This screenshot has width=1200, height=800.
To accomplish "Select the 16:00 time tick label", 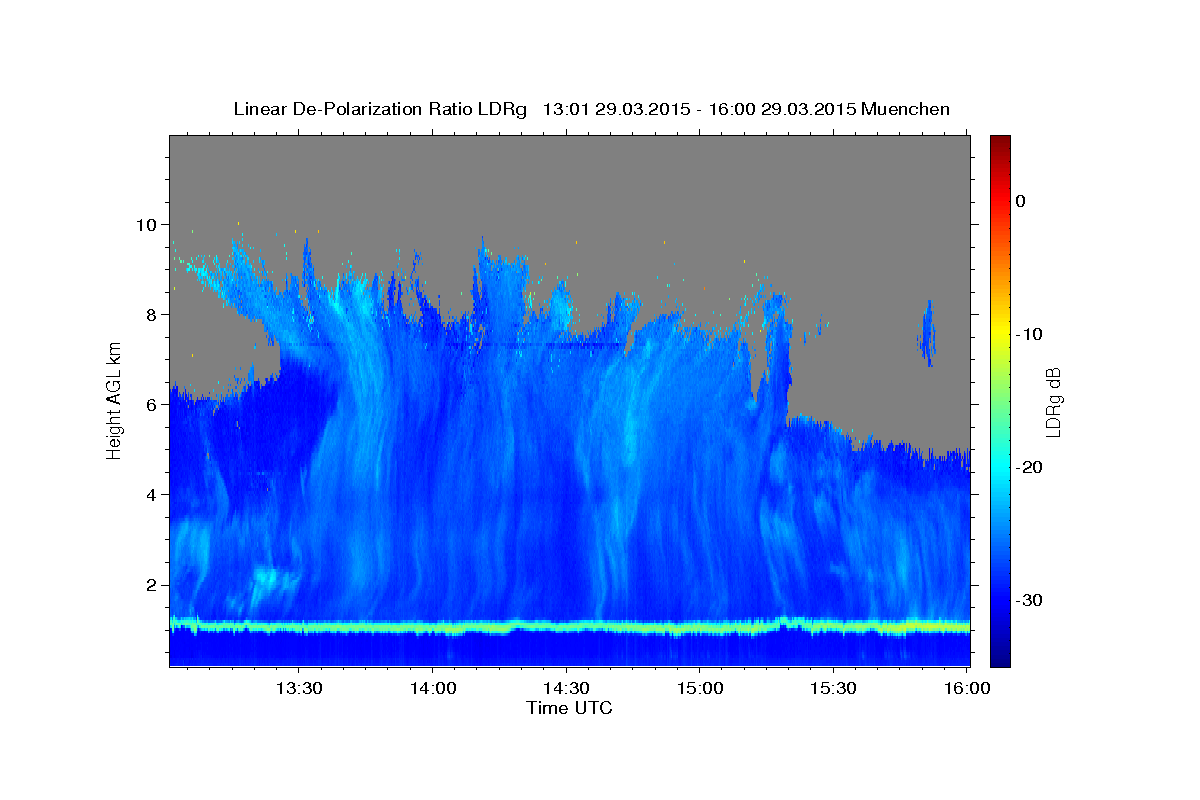I will click(967, 689).
